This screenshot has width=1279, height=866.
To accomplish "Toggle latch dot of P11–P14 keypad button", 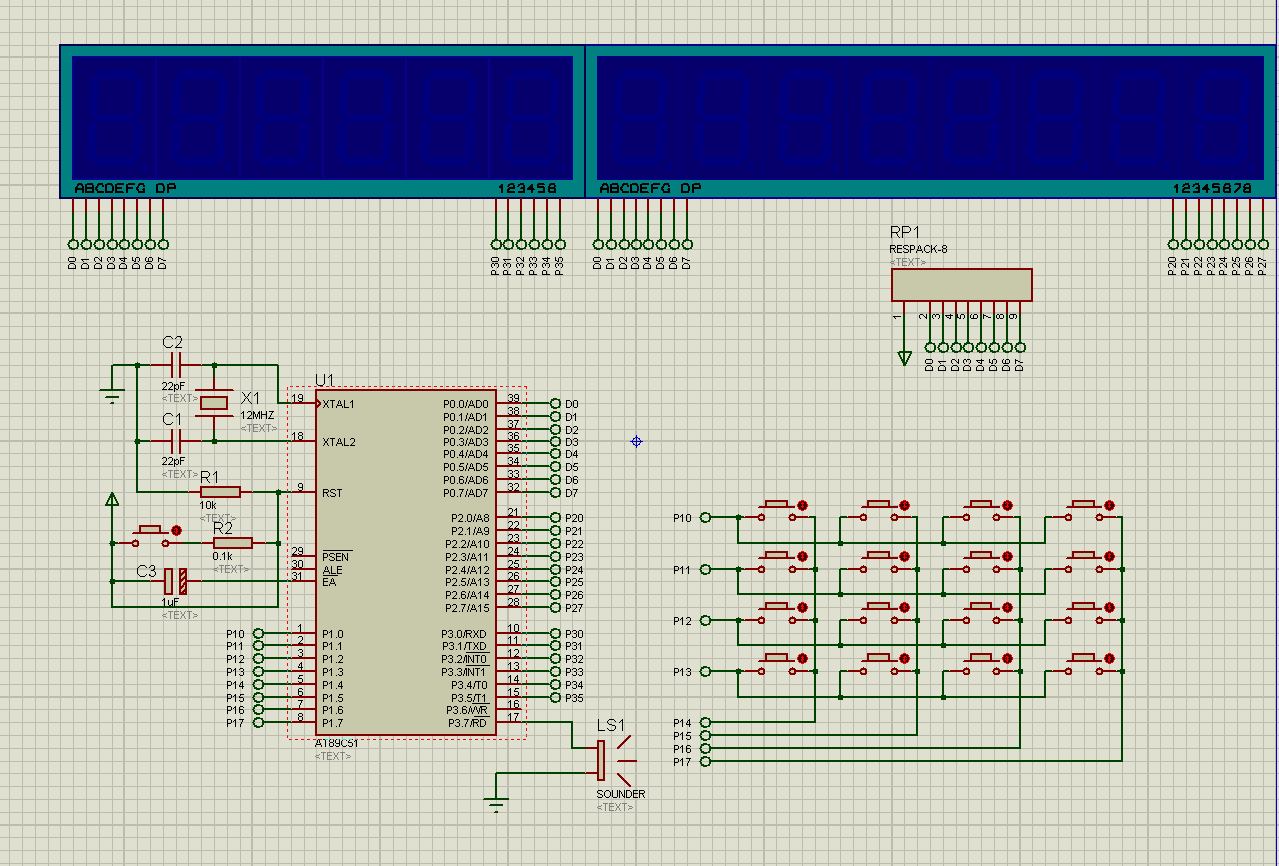I will [802, 557].
